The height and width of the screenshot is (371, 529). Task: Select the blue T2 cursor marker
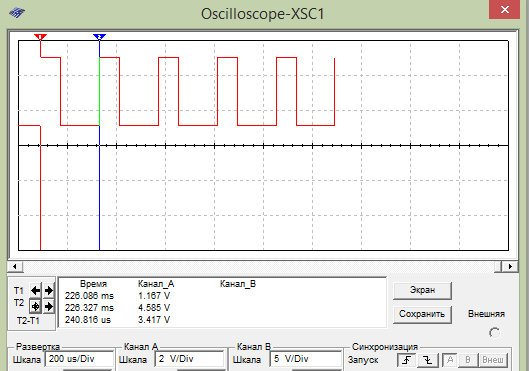pyautogui.click(x=100, y=36)
